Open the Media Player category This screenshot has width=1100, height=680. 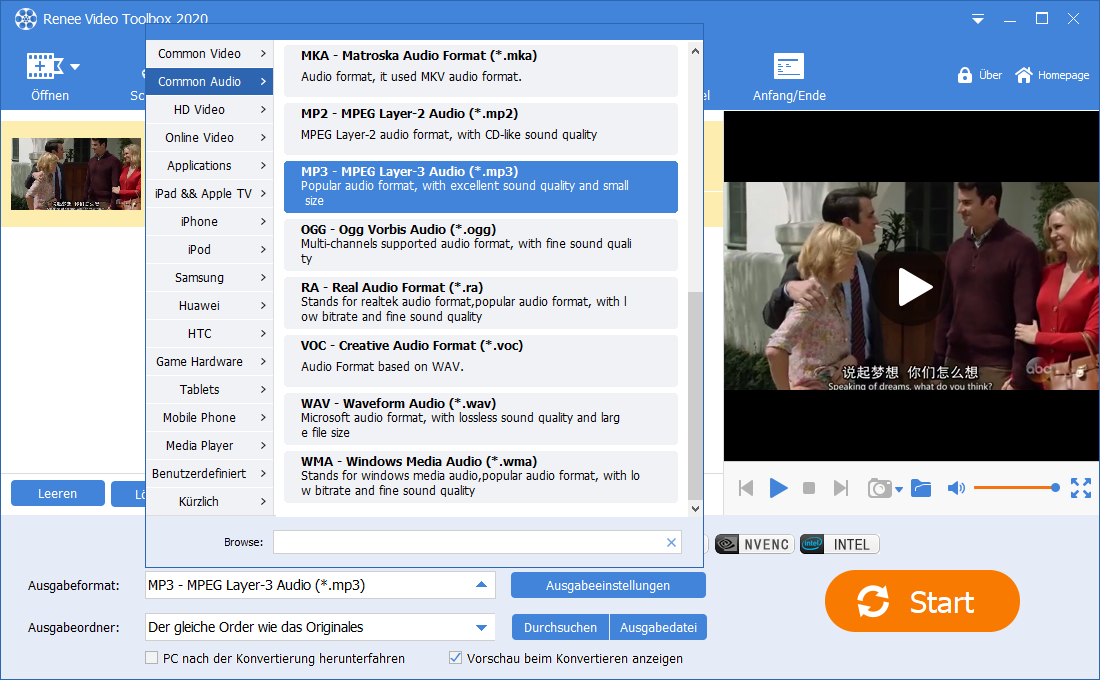coord(209,446)
